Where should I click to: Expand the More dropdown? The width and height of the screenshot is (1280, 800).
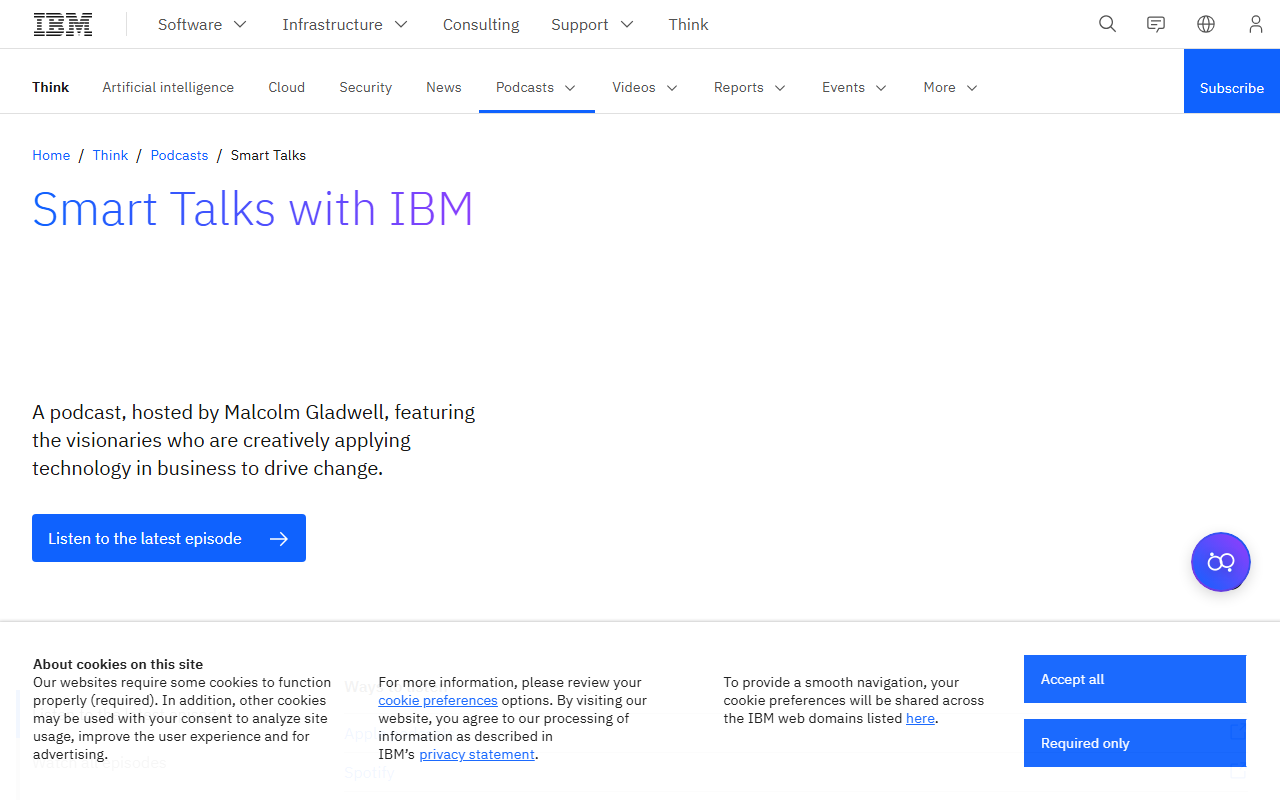[x=951, y=87]
